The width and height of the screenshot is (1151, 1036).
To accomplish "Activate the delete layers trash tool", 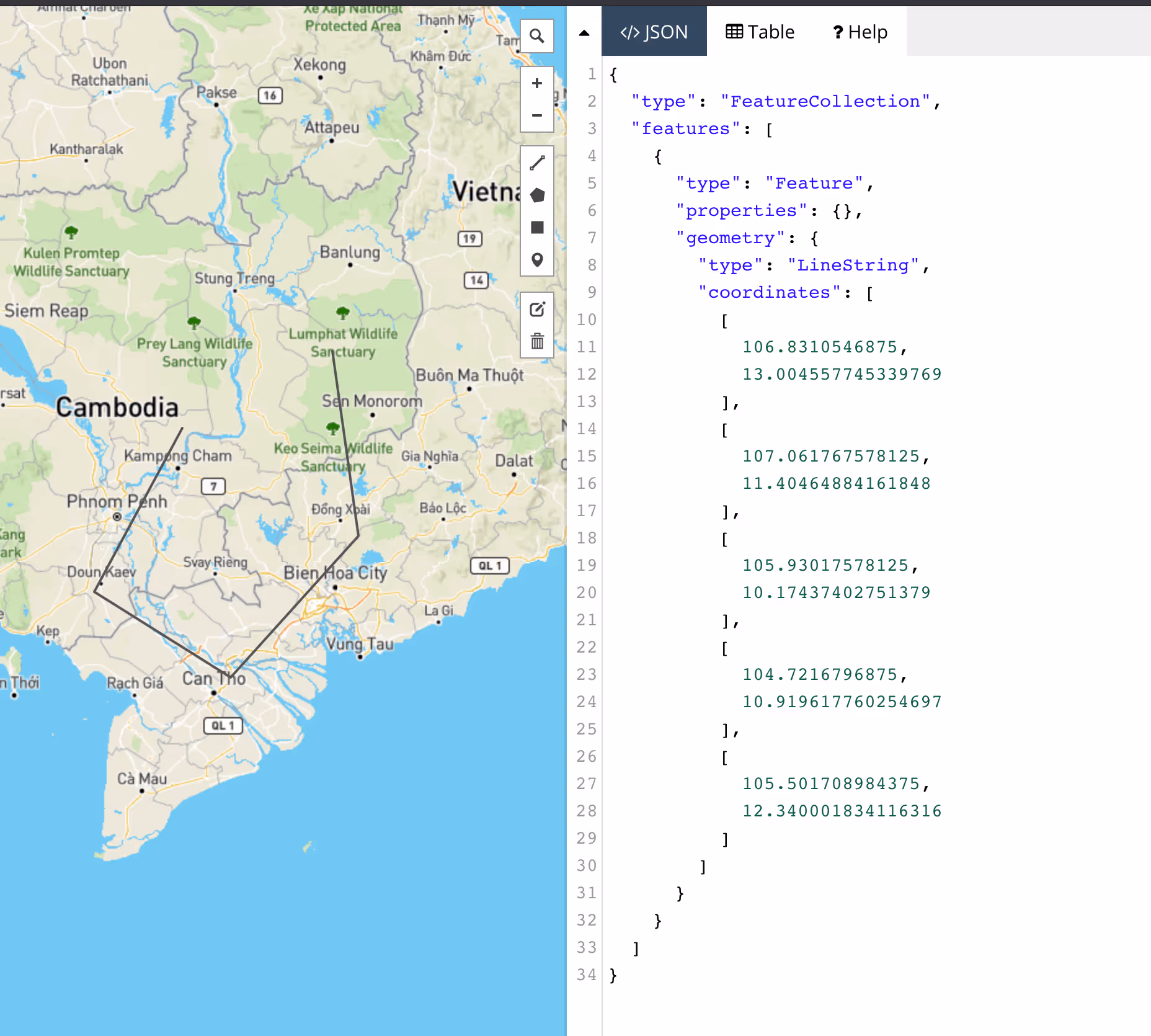I will [x=537, y=341].
